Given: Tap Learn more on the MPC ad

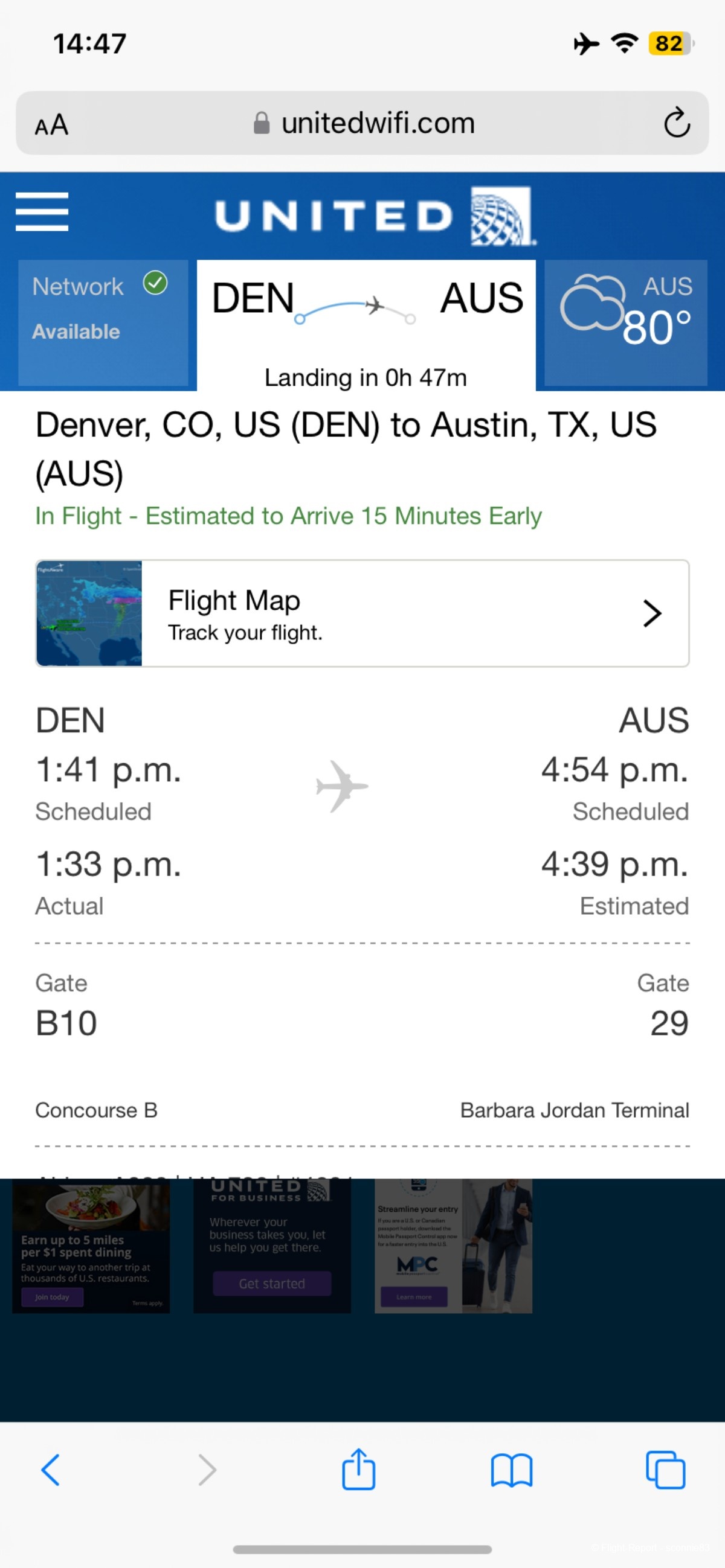Looking at the screenshot, I should pos(414,1296).
